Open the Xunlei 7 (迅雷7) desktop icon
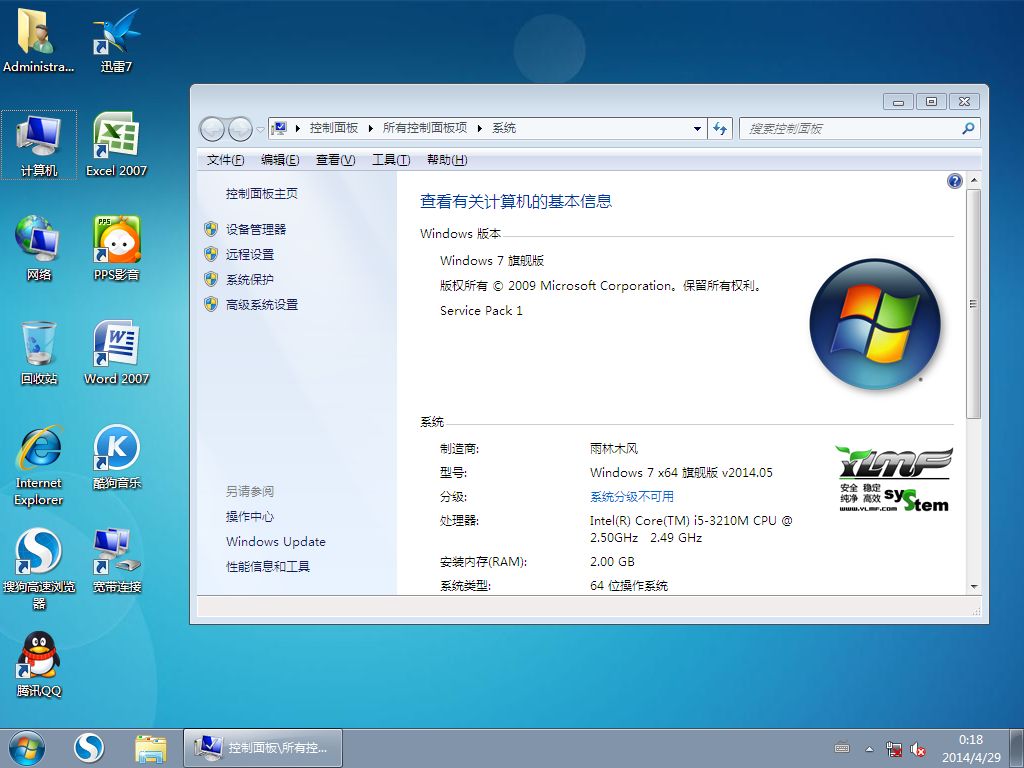 (116, 36)
